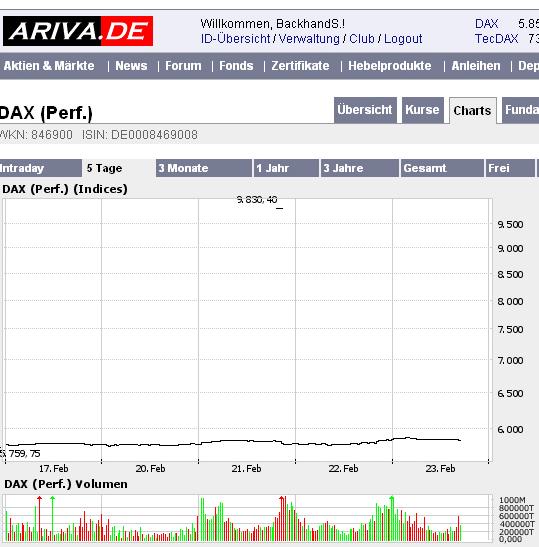Switch to the Kurse tab

pos(422,110)
